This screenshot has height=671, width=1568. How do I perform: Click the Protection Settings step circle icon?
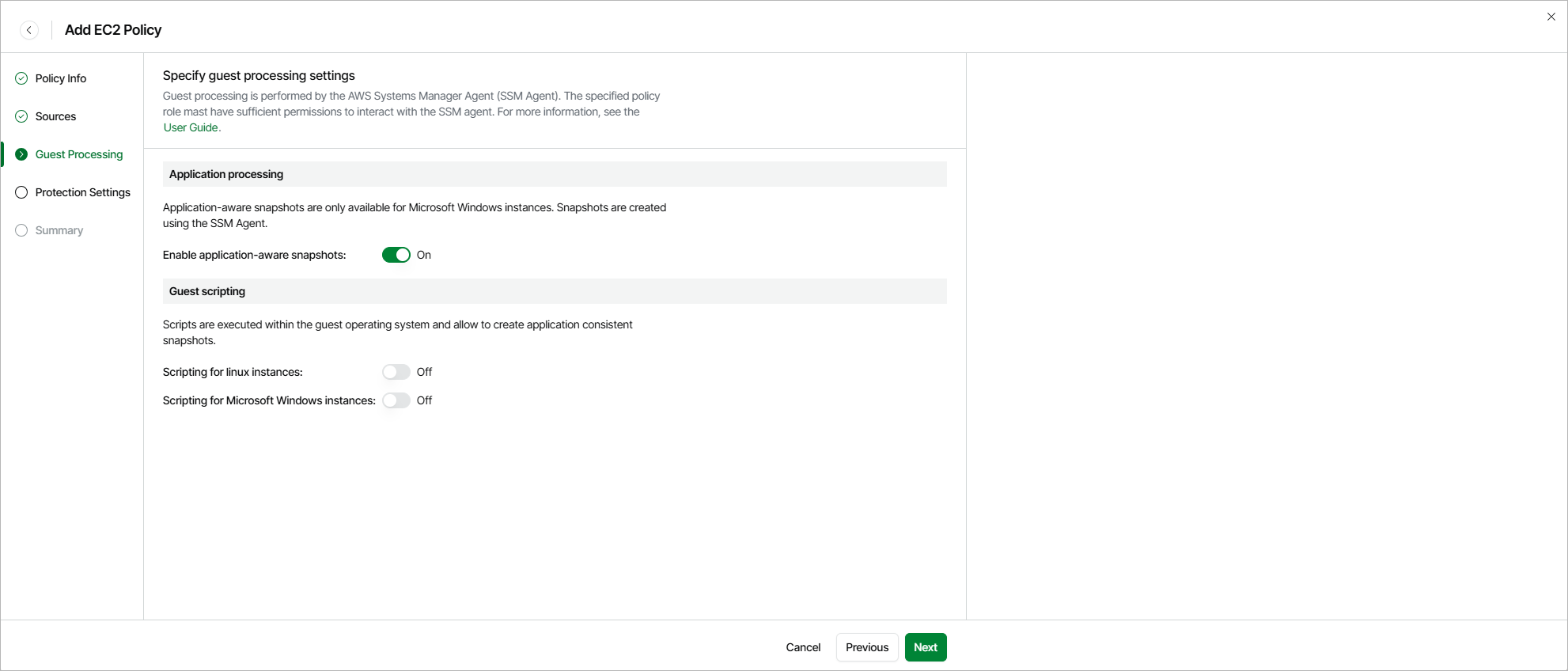21,192
